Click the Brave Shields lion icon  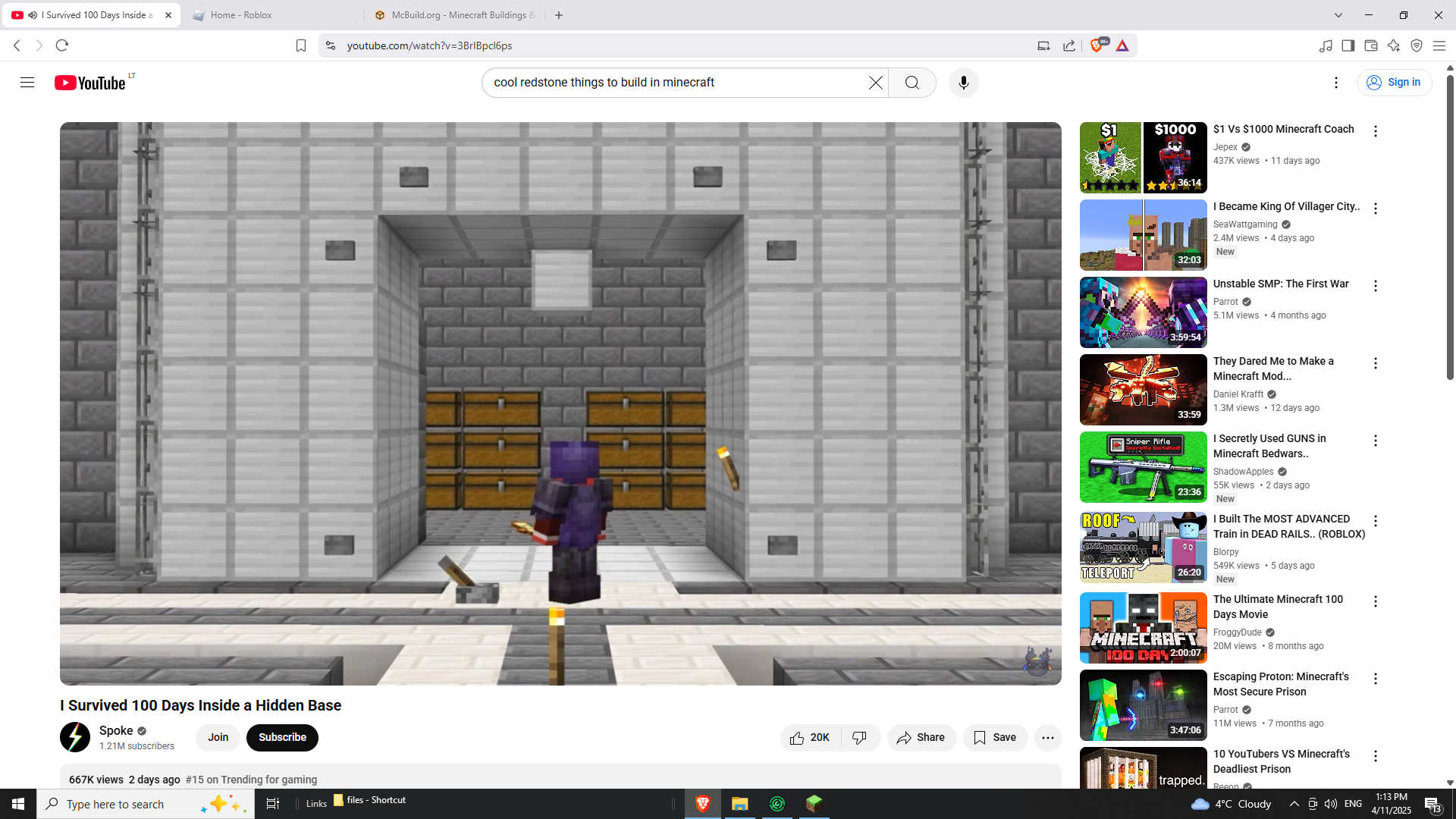tap(1096, 45)
